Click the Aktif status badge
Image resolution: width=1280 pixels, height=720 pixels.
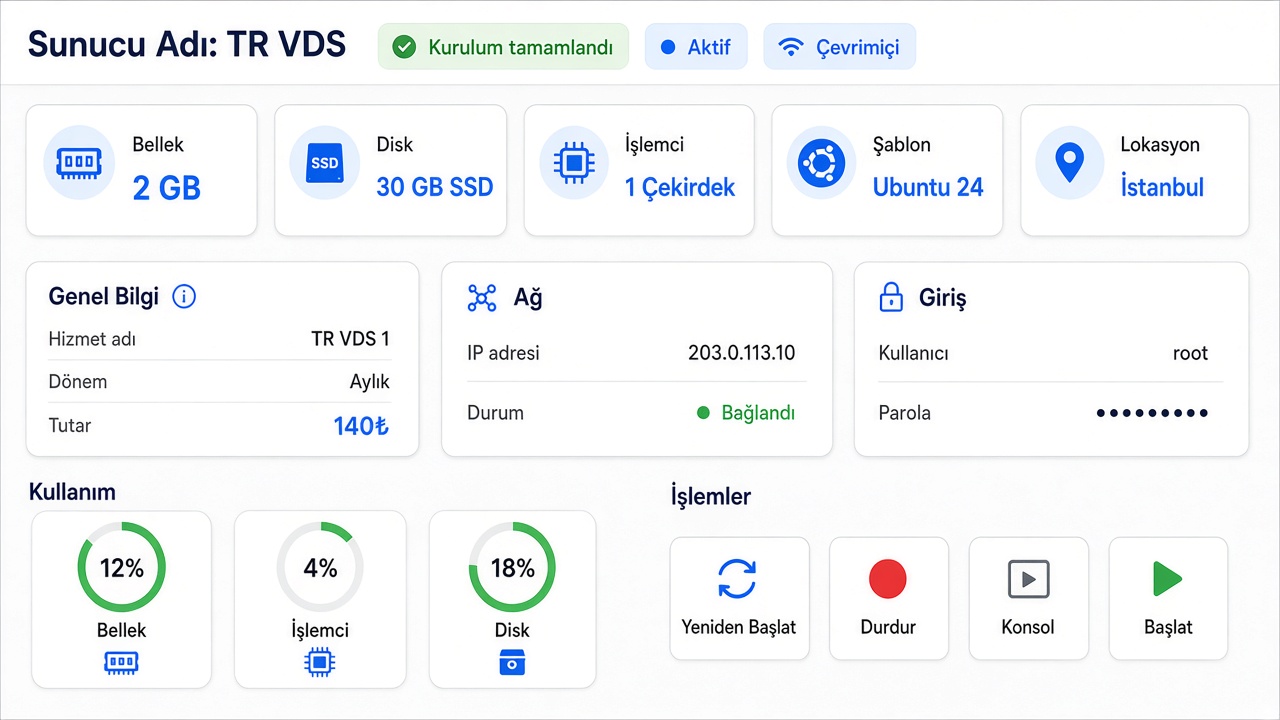click(x=696, y=47)
